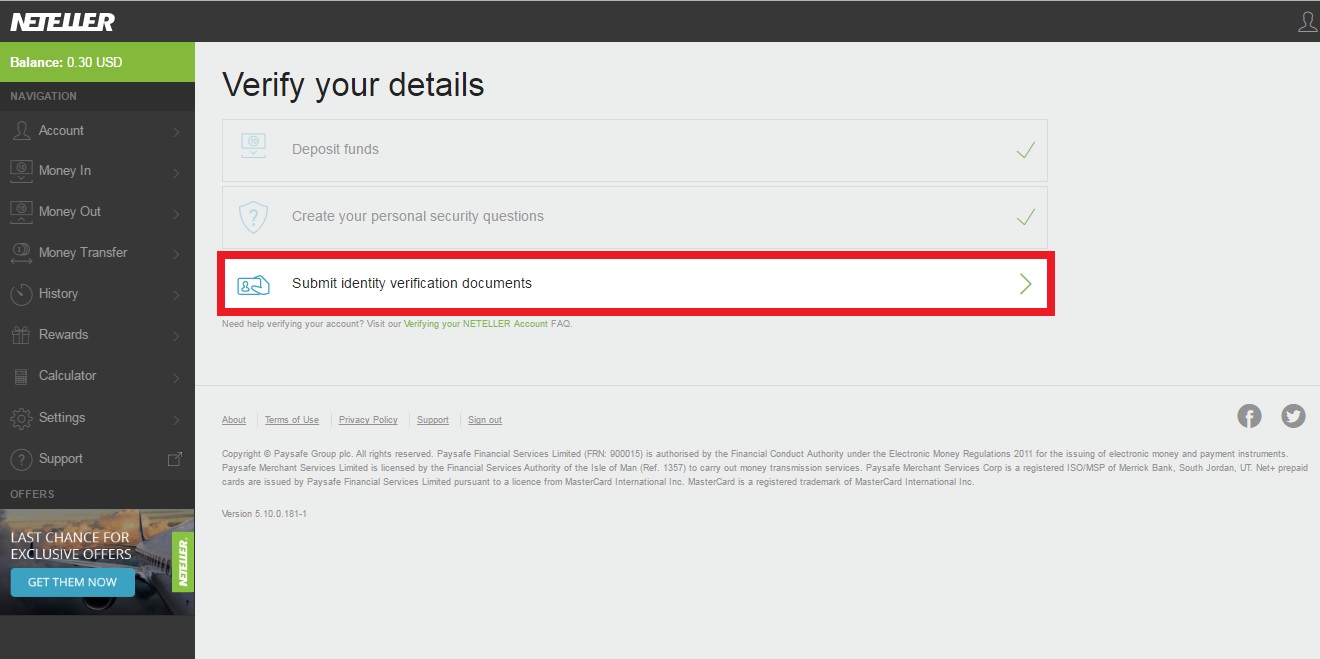Open the History clock icon
1320x659 pixels.
[x=21, y=293]
